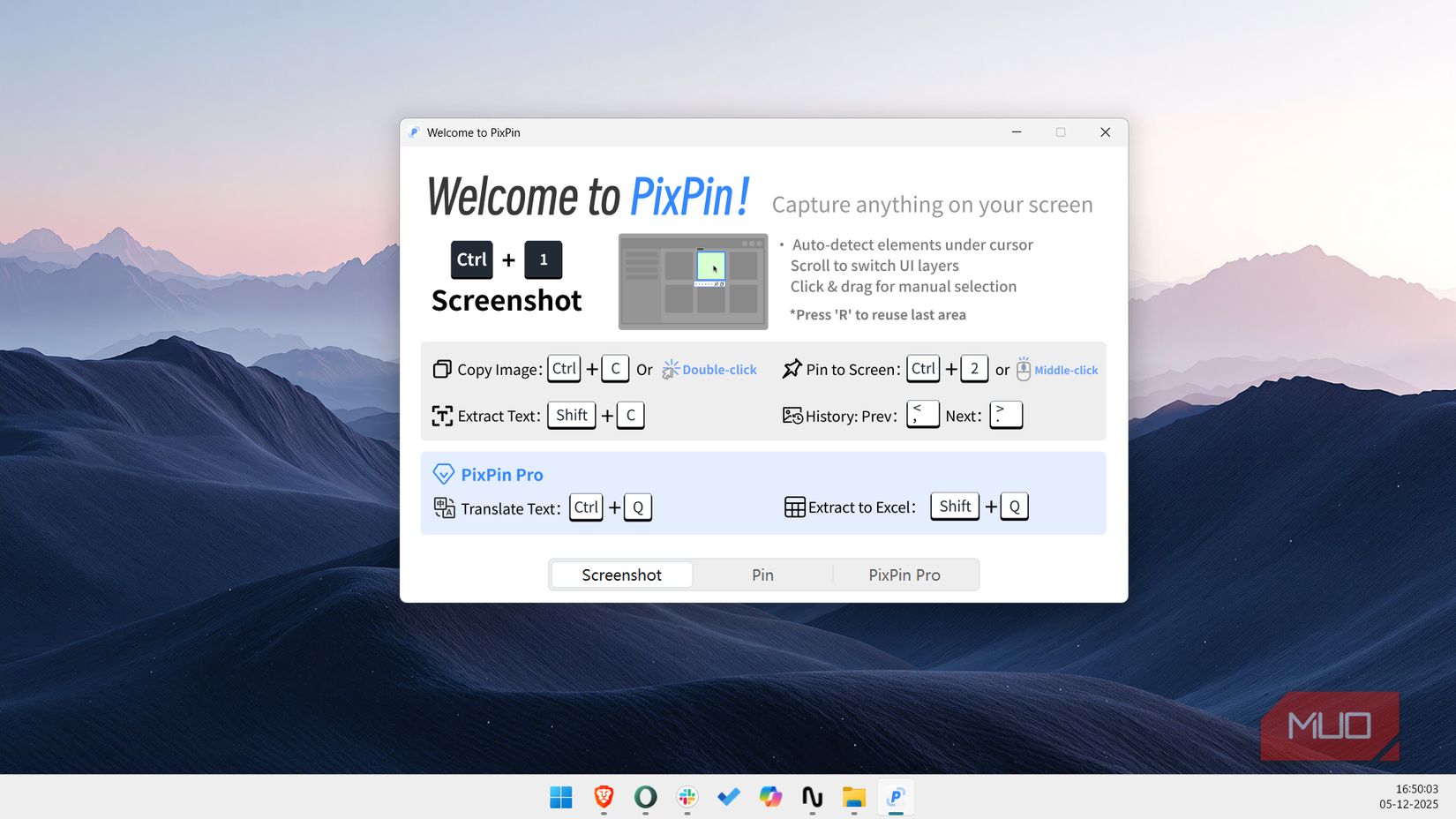Image resolution: width=1456 pixels, height=819 pixels.
Task: Click the Middle-click mouse icon
Action: click(x=1023, y=369)
